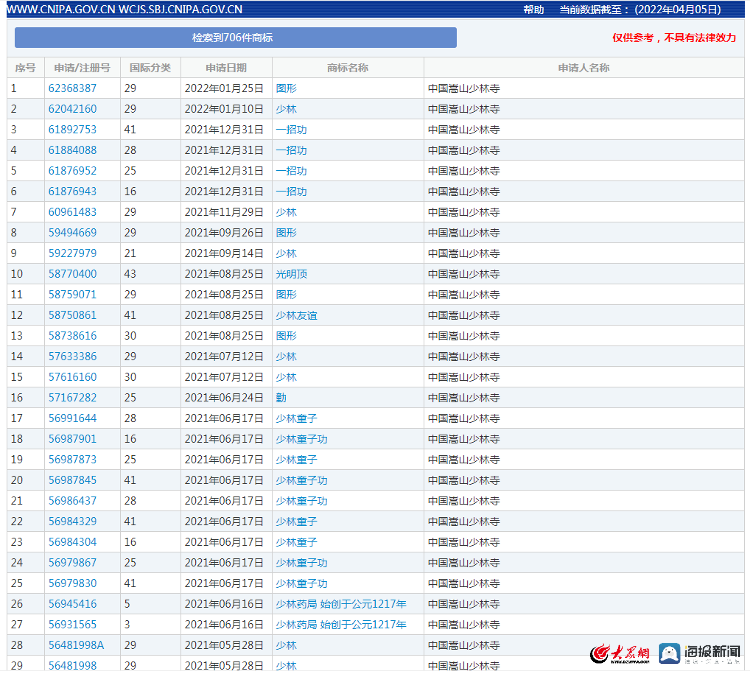750x674 pixels.
Task: Open registration number 61876943
Action: [72, 191]
